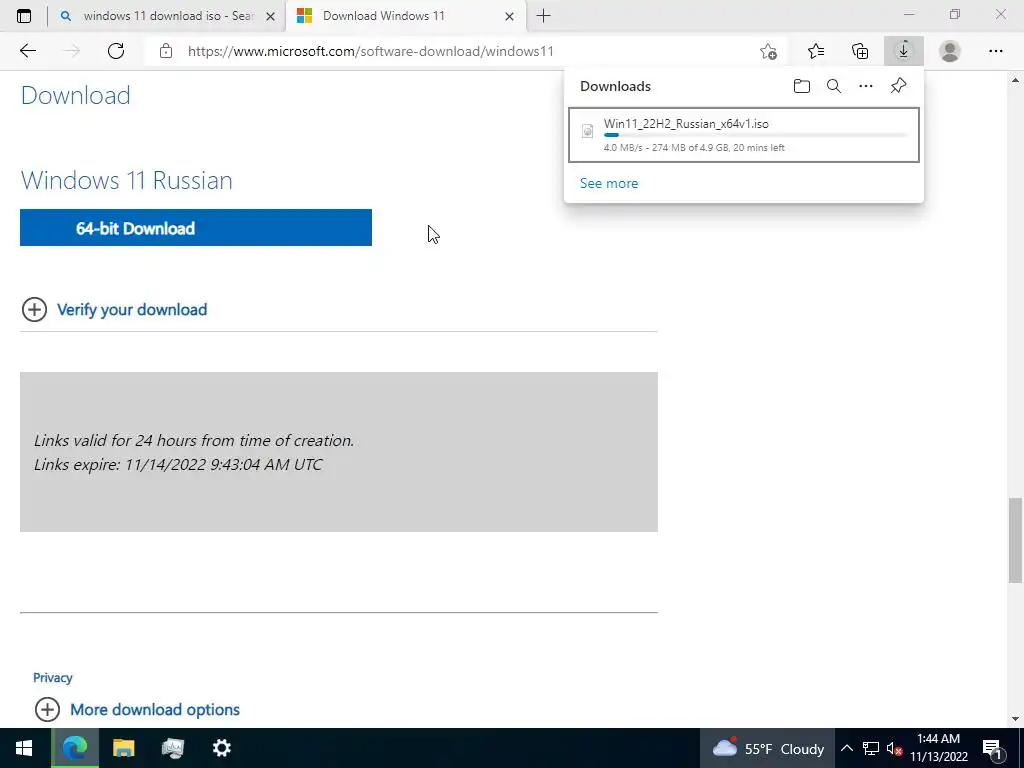Image resolution: width=1024 pixels, height=768 pixels.
Task: Refresh the current page
Action: (116, 51)
